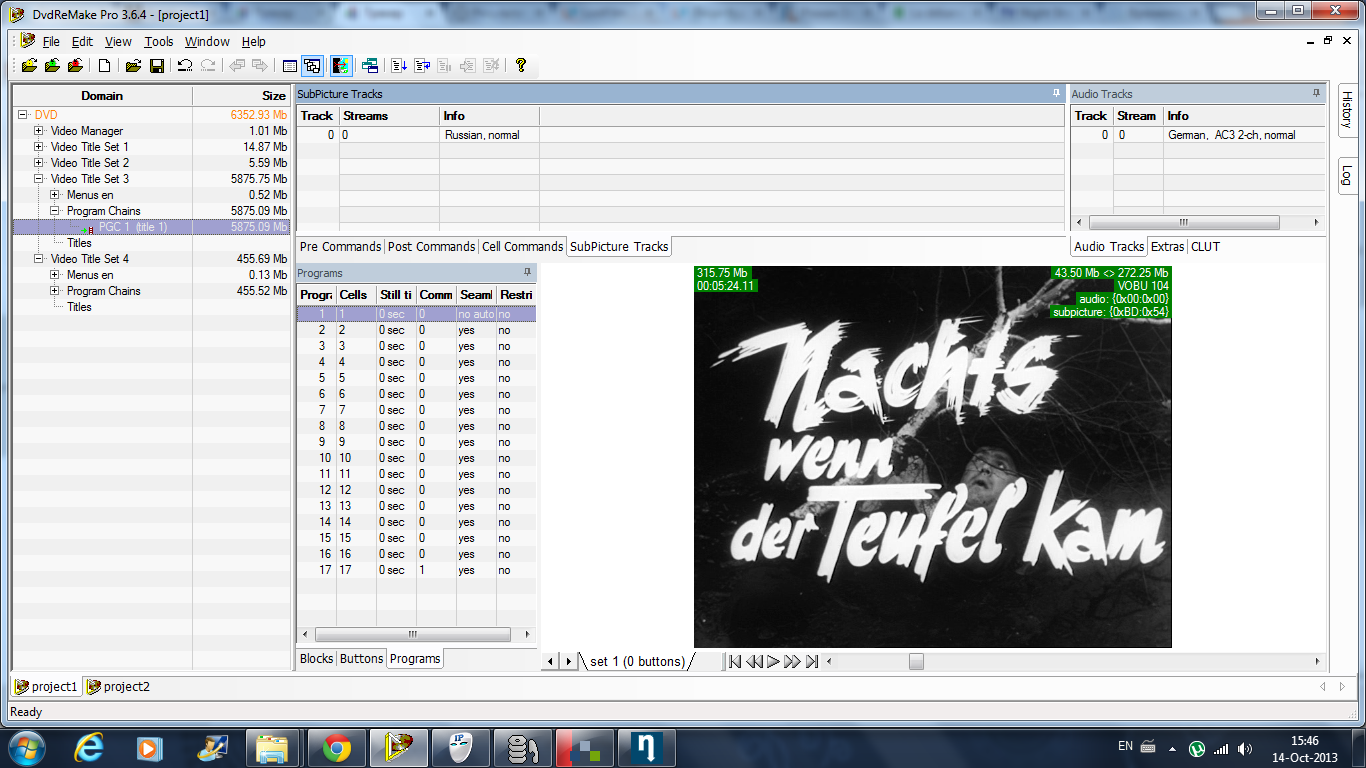The image size is (1366, 768).
Task: Click the red export DVD folder icon
Action: [75, 66]
